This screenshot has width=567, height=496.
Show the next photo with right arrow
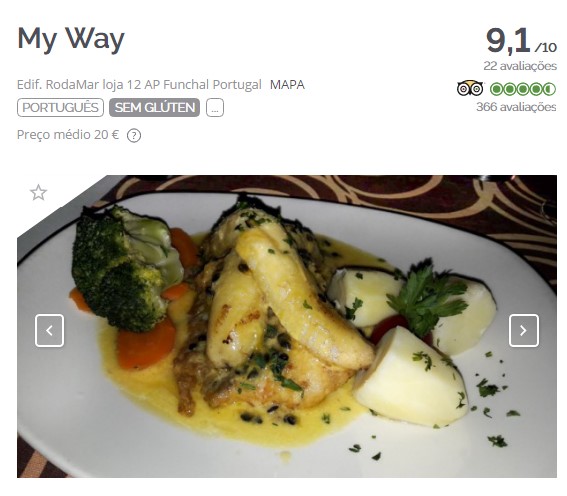click(524, 330)
